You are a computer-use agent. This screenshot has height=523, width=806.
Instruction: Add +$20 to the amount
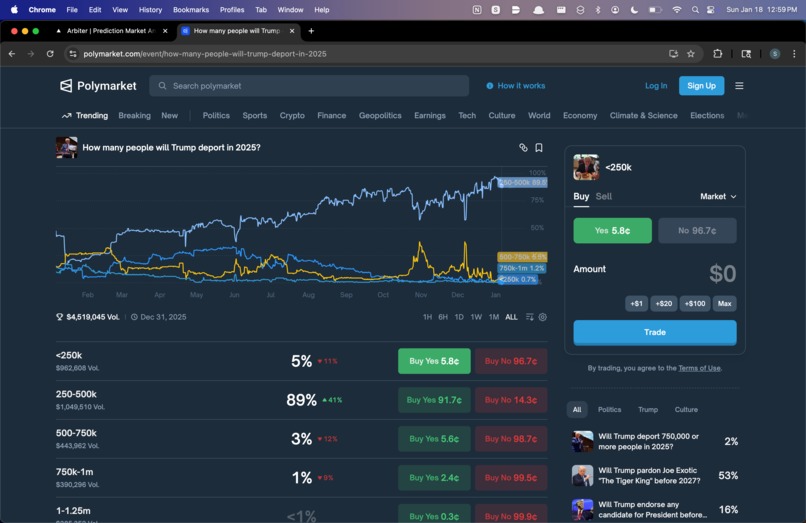(x=664, y=304)
